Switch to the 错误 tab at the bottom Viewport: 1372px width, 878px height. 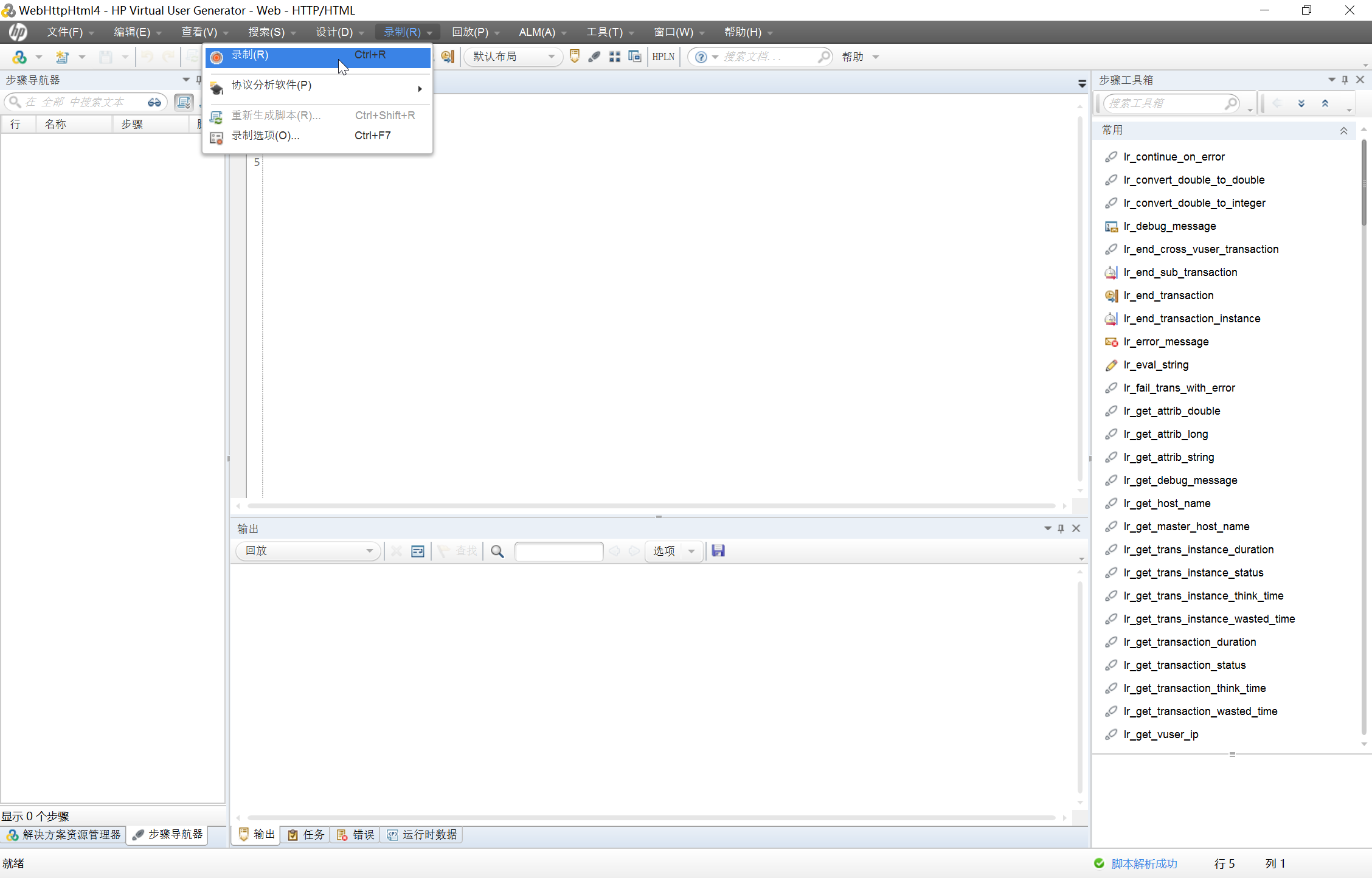pyautogui.click(x=355, y=834)
